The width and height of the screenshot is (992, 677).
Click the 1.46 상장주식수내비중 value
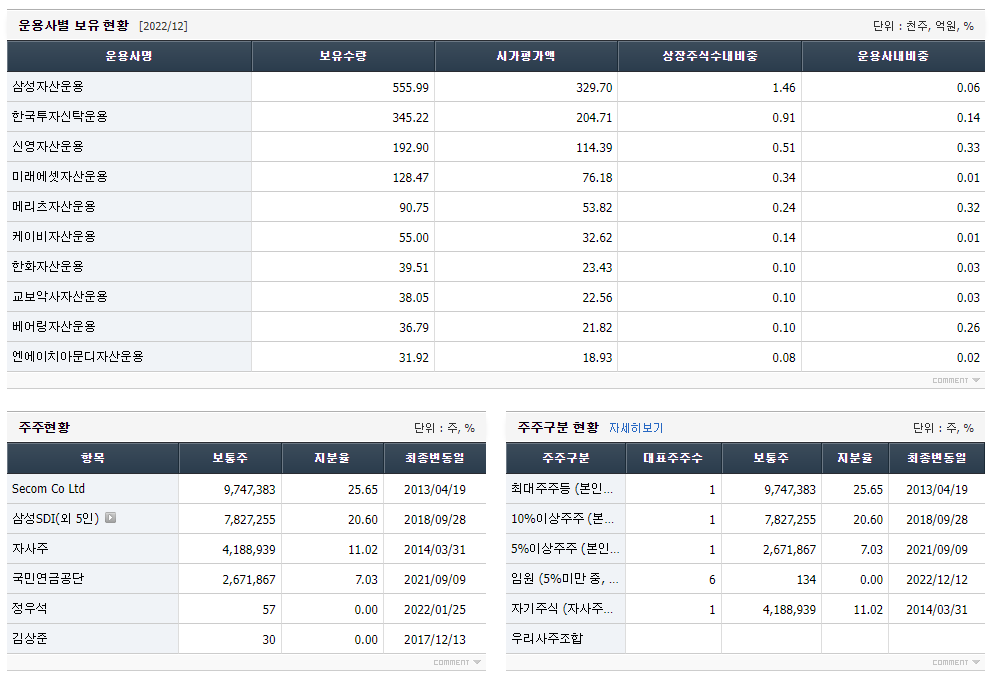784,88
